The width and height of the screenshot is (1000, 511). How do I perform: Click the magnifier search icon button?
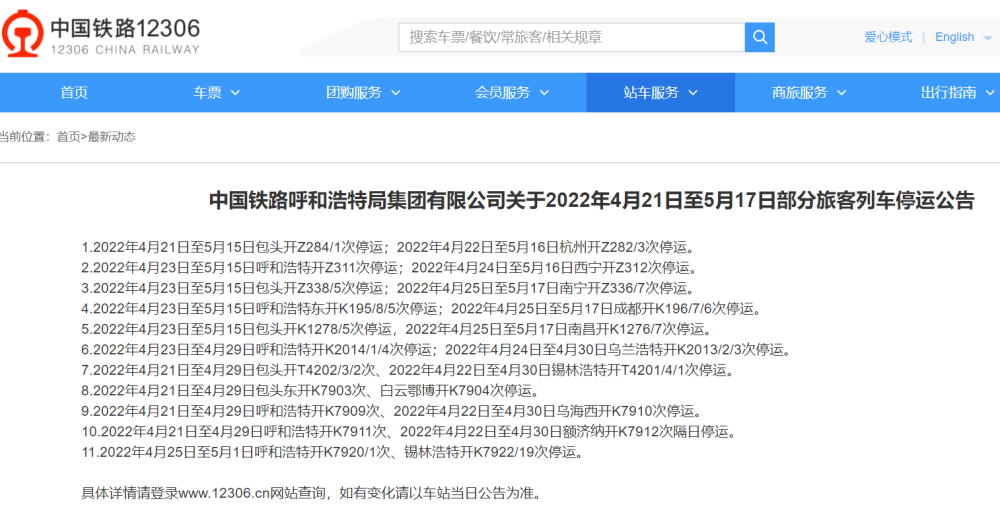tap(760, 38)
